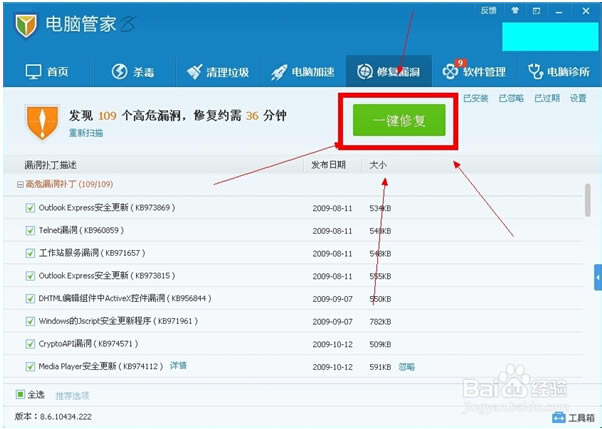This screenshot has width=602, height=429.
Task: Open the 电脑诊所 clinic tab
Action: click(559, 72)
